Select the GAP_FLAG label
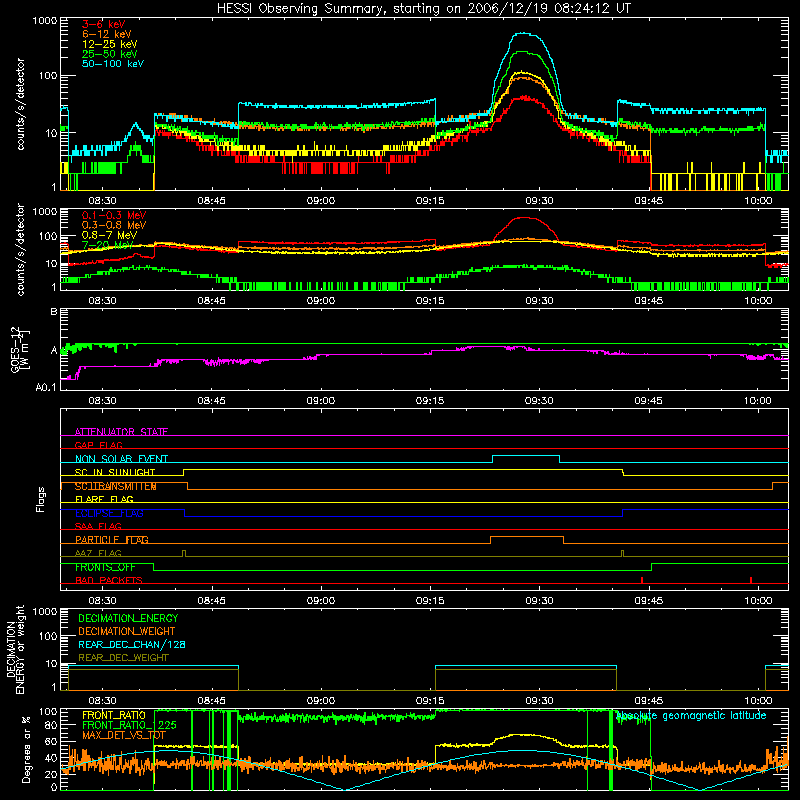Screen dimensions: 800x800 coord(98,445)
